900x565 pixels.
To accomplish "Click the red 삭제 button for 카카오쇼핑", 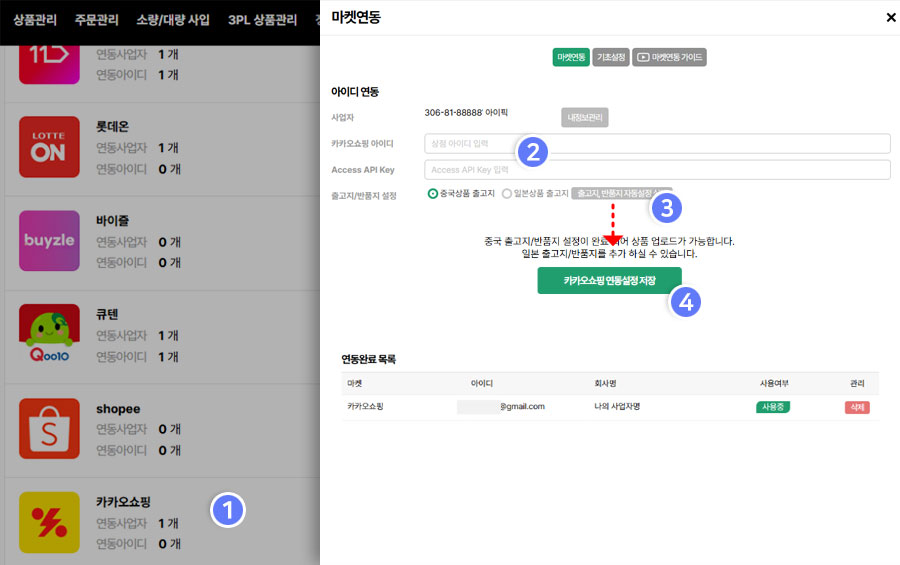I will click(x=856, y=407).
